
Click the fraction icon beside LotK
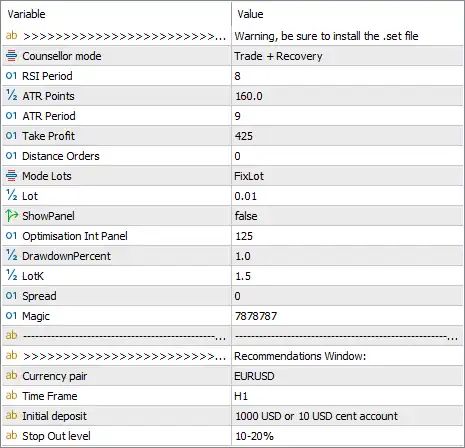tap(11, 276)
